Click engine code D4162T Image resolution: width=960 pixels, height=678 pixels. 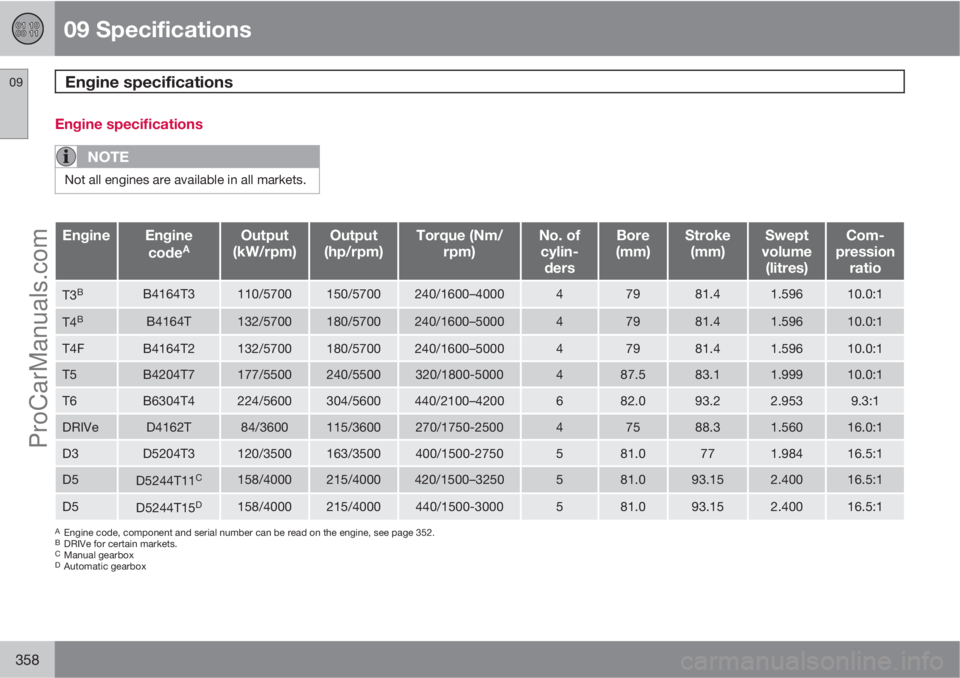click(169, 428)
